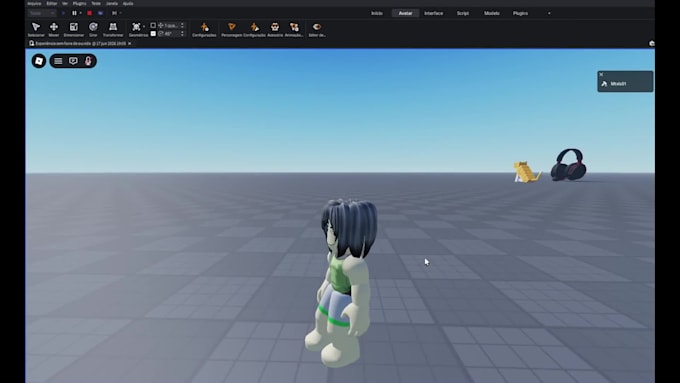680x383 pixels.
Task: Adjust the rotation snap stepper arrows
Action: pyautogui.click(x=182, y=33)
